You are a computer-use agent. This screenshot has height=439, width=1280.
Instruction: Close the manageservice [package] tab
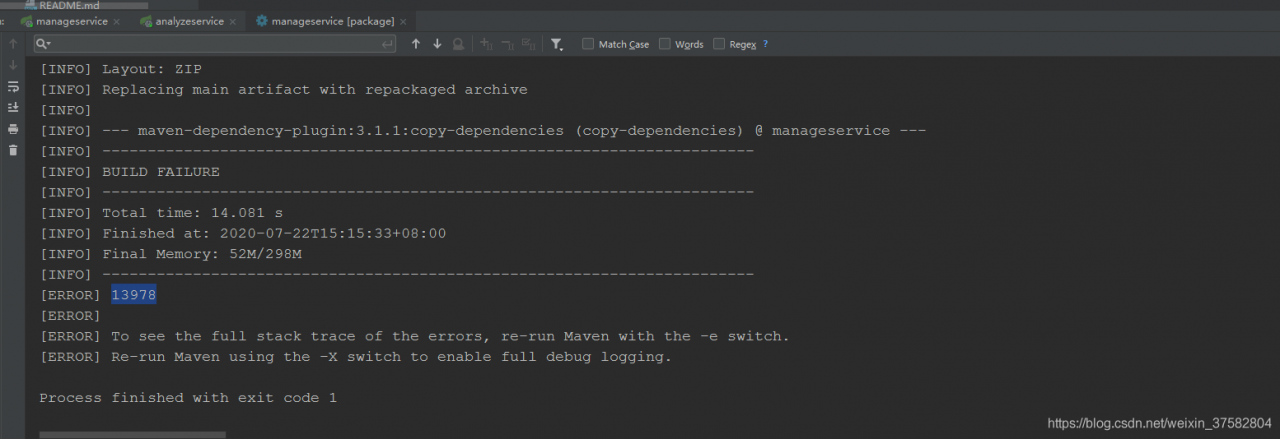click(402, 21)
